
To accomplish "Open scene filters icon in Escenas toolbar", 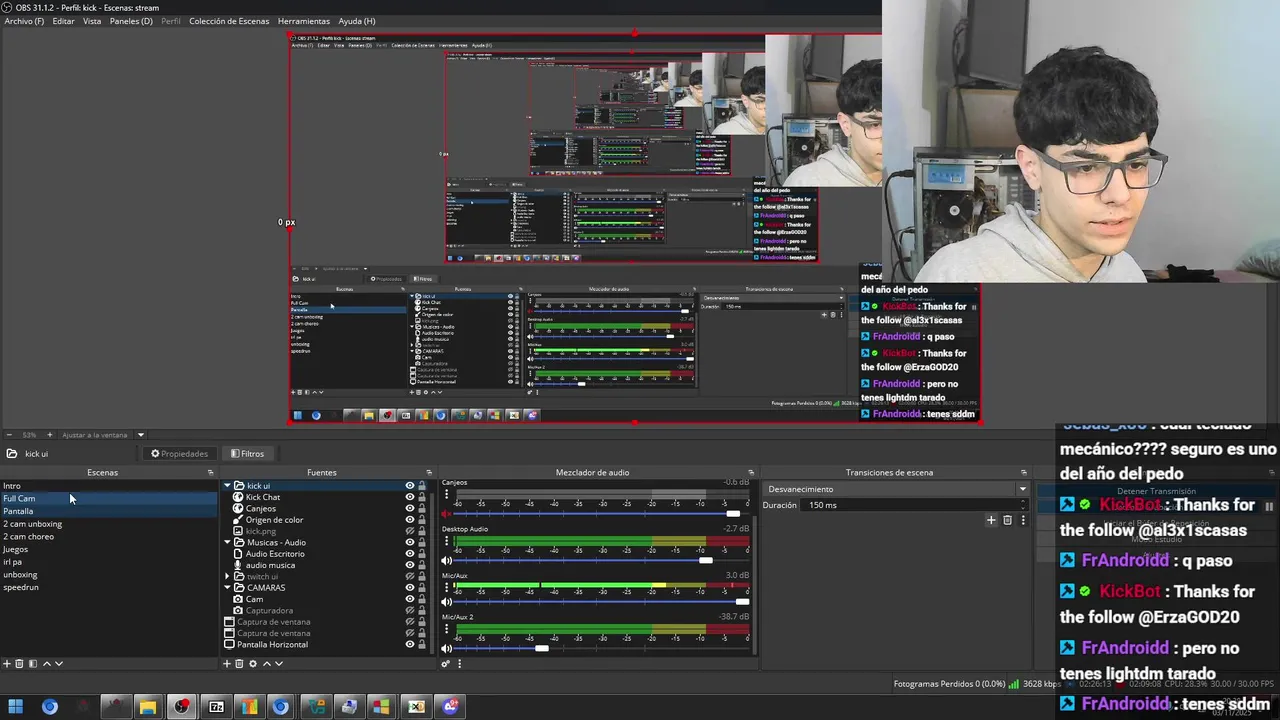I will click(x=32, y=663).
